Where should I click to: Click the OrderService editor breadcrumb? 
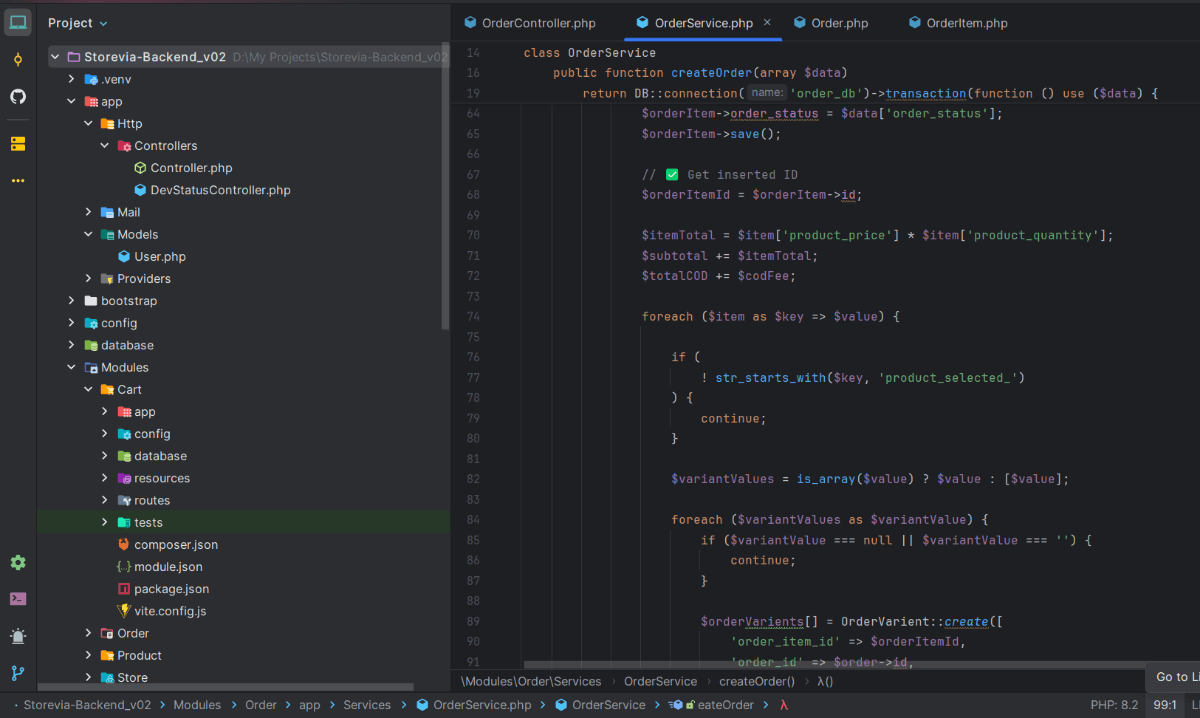[x=660, y=681]
